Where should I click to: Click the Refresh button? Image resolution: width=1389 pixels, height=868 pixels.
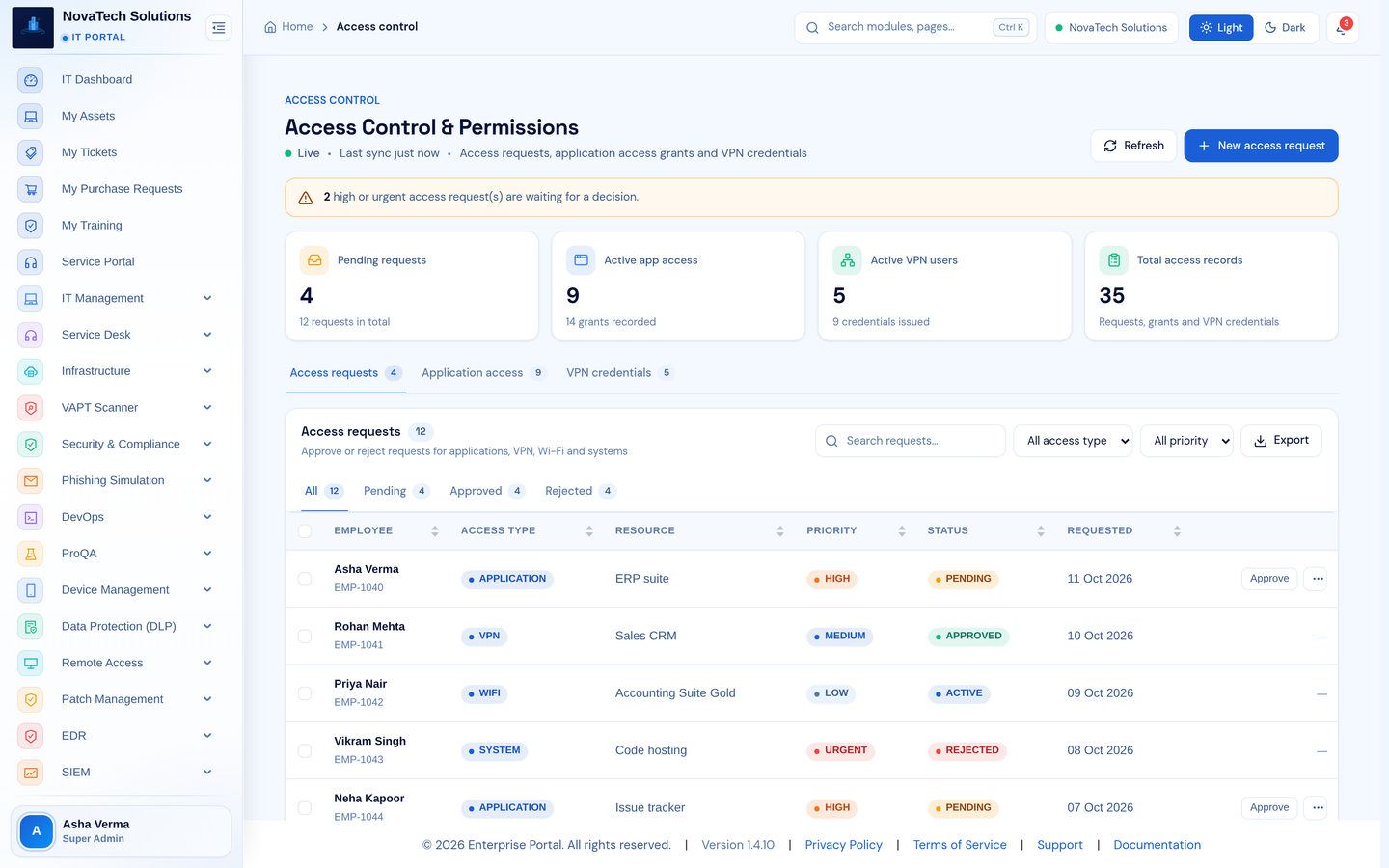point(1133,146)
